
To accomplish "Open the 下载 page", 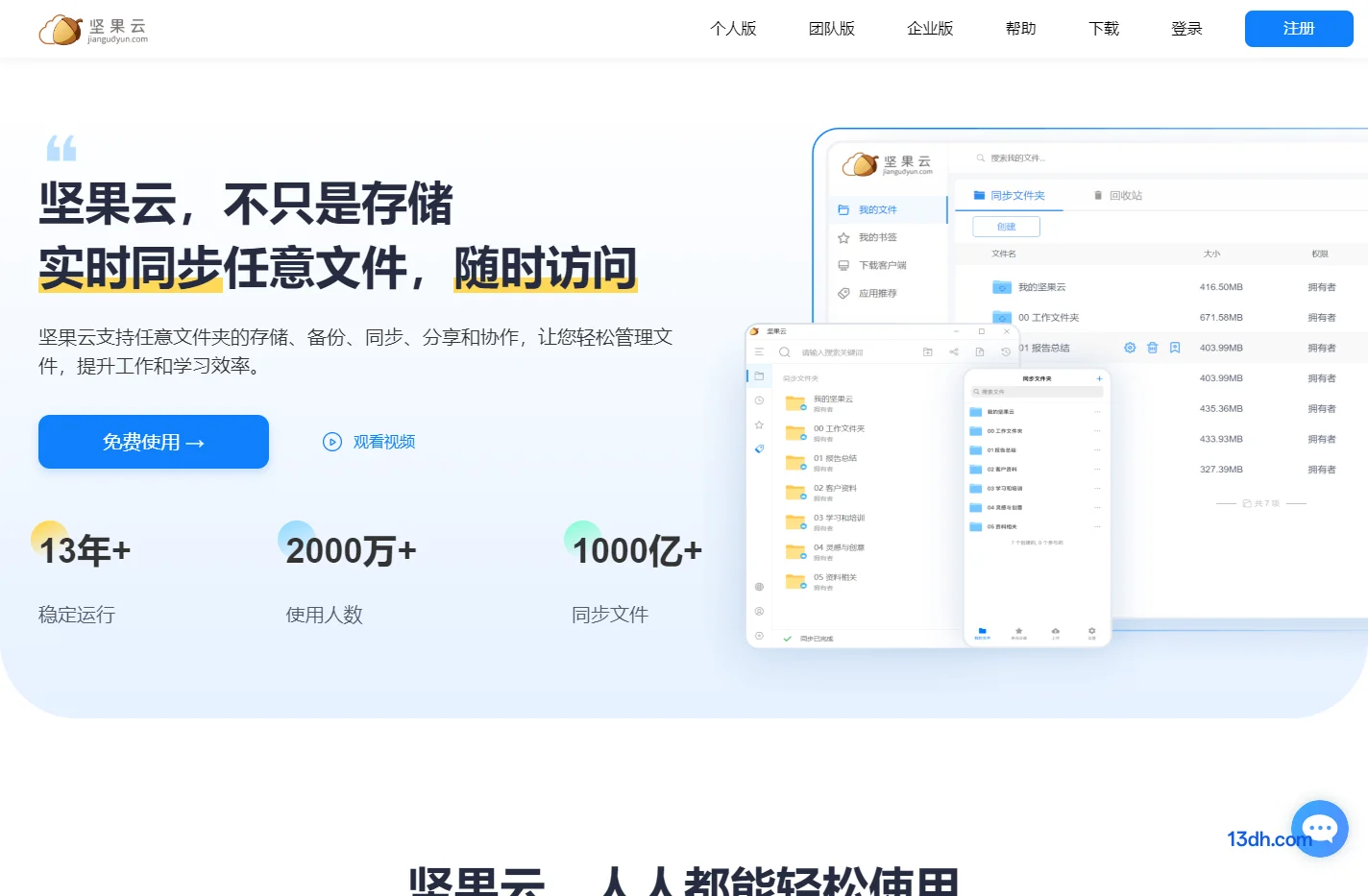I will pyautogui.click(x=1104, y=29).
